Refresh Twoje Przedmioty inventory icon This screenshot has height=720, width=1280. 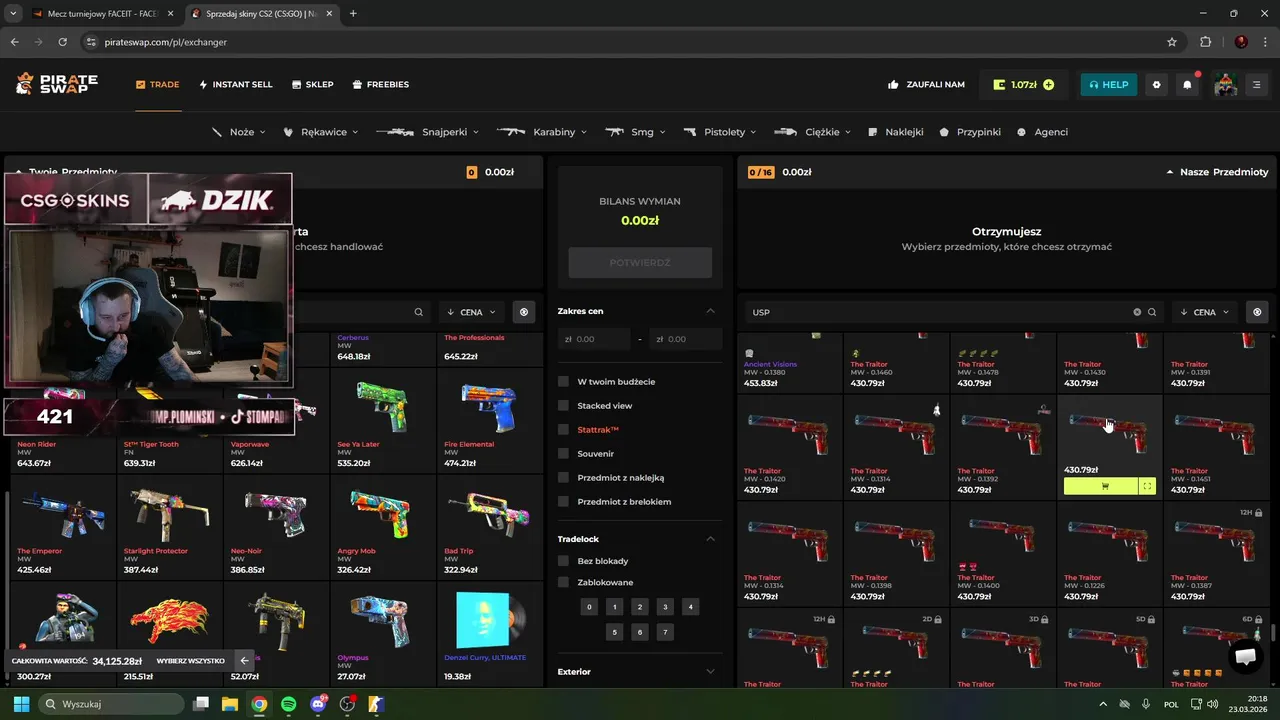click(x=523, y=312)
